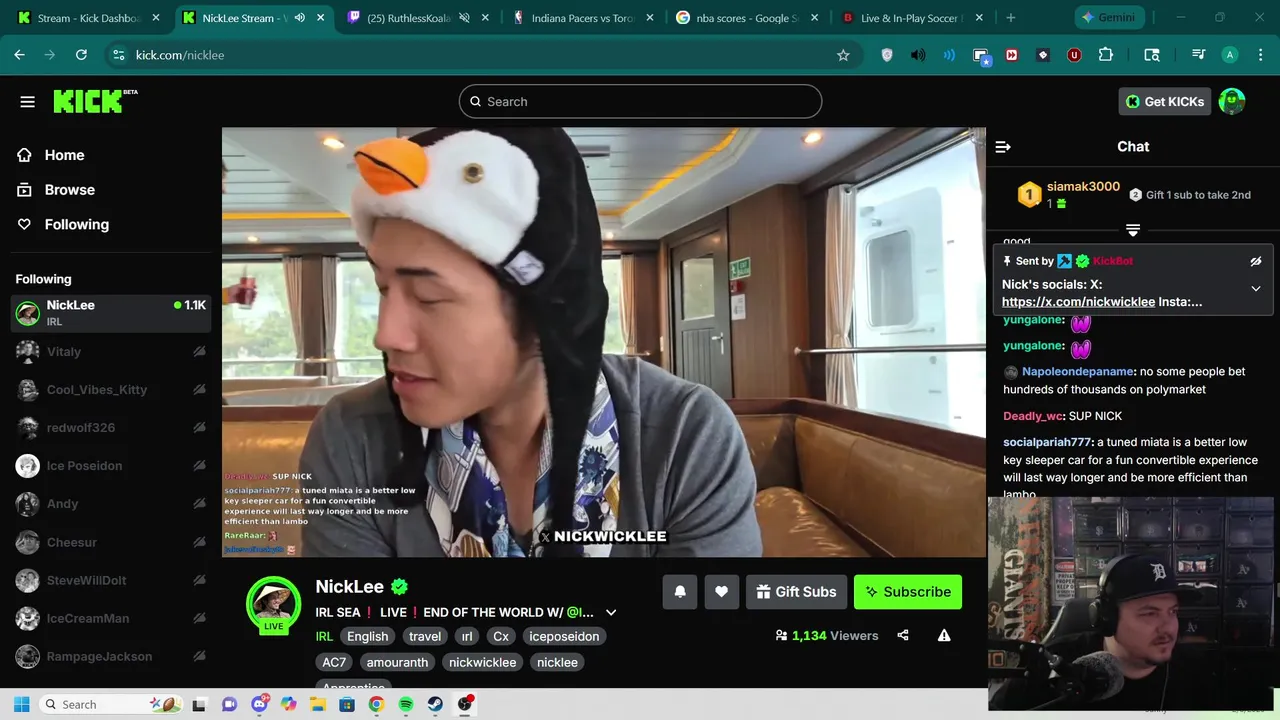Share the stream via share icon

pyautogui.click(x=903, y=635)
